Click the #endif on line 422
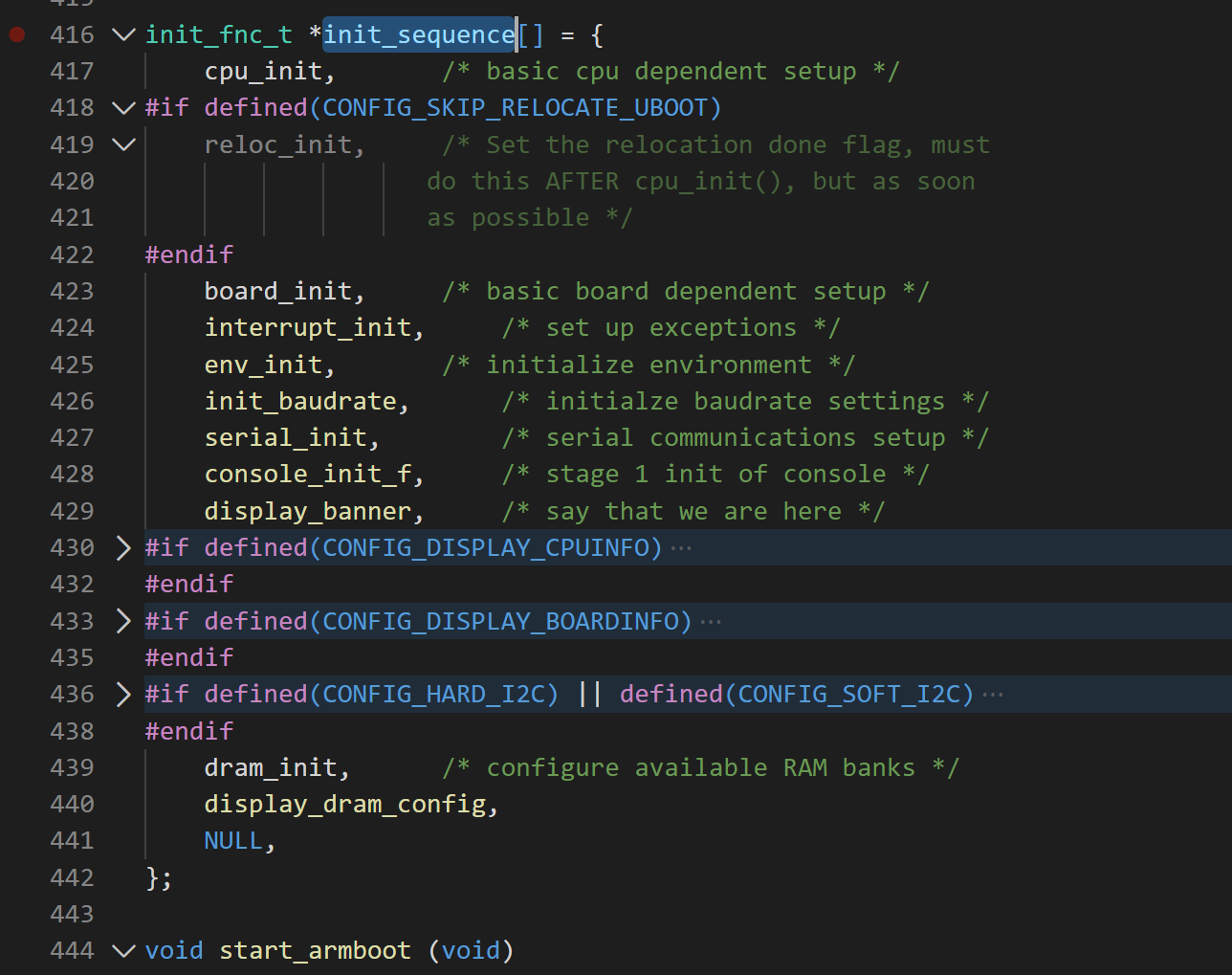 [x=189, y=255]
